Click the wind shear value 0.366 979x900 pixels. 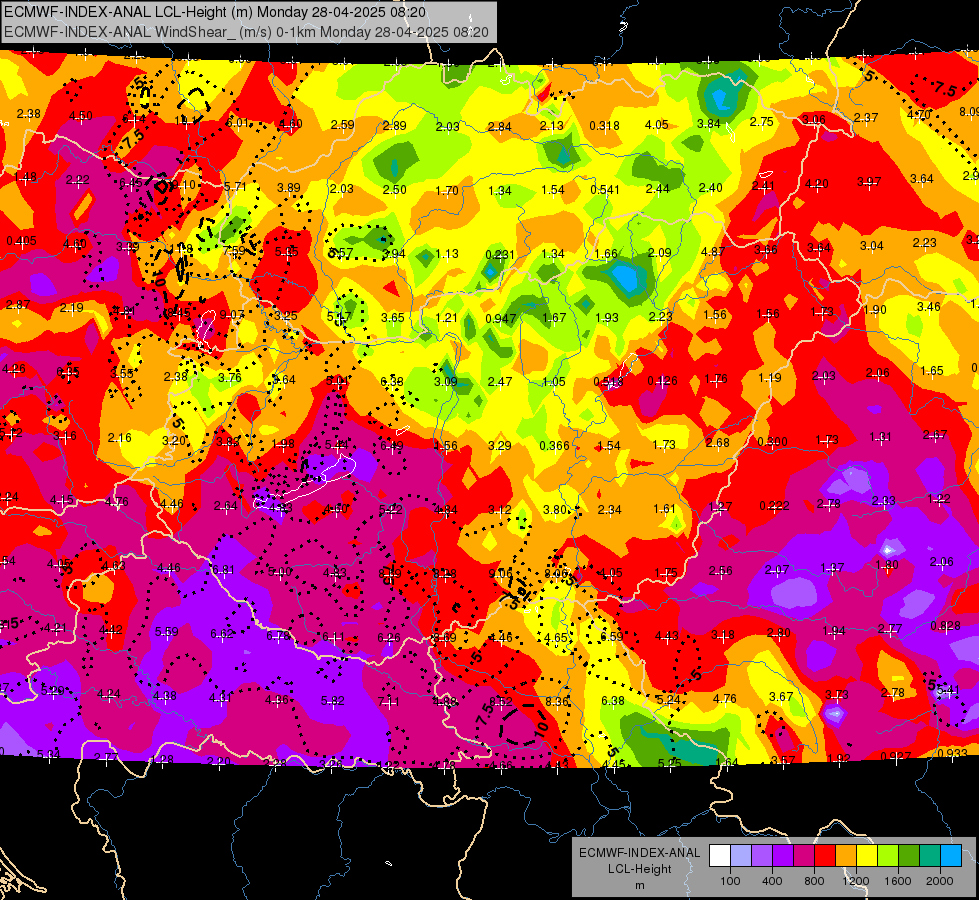554,445
